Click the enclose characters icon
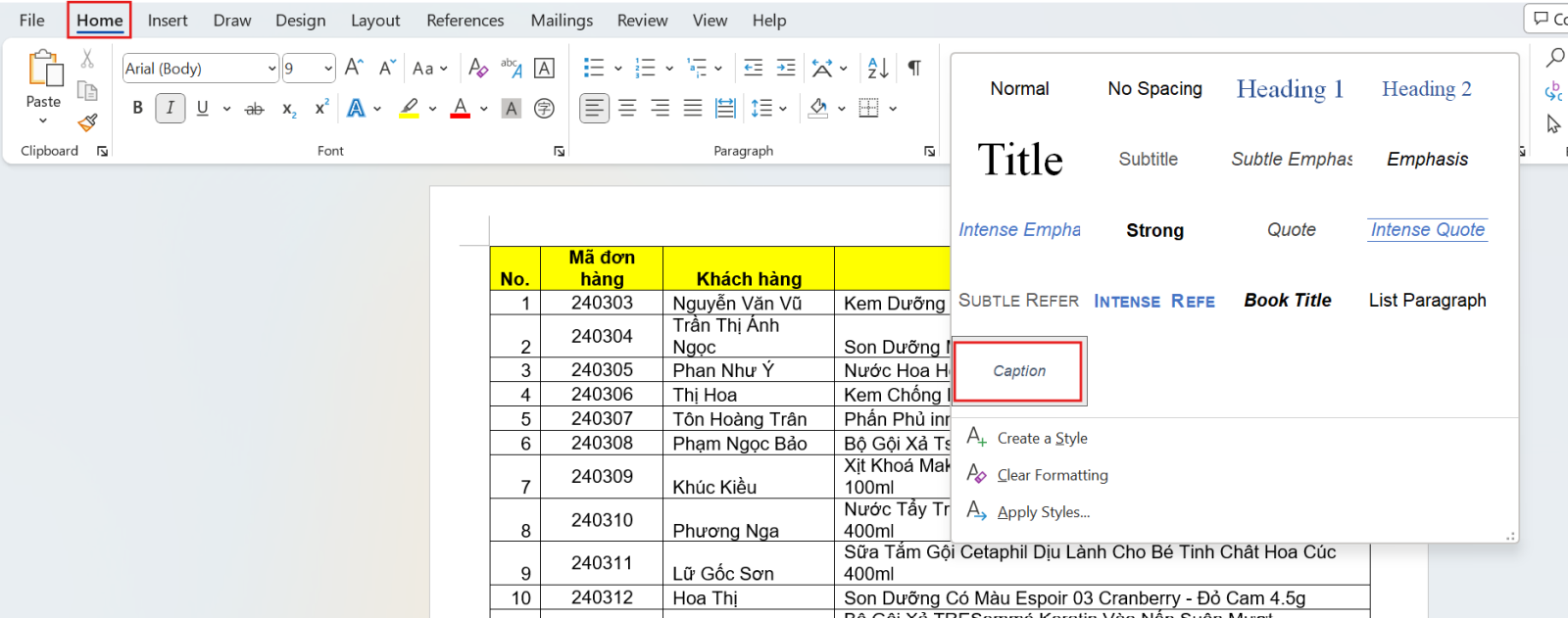The height and width of the screenshot is (618, 1568). point(544,109)
